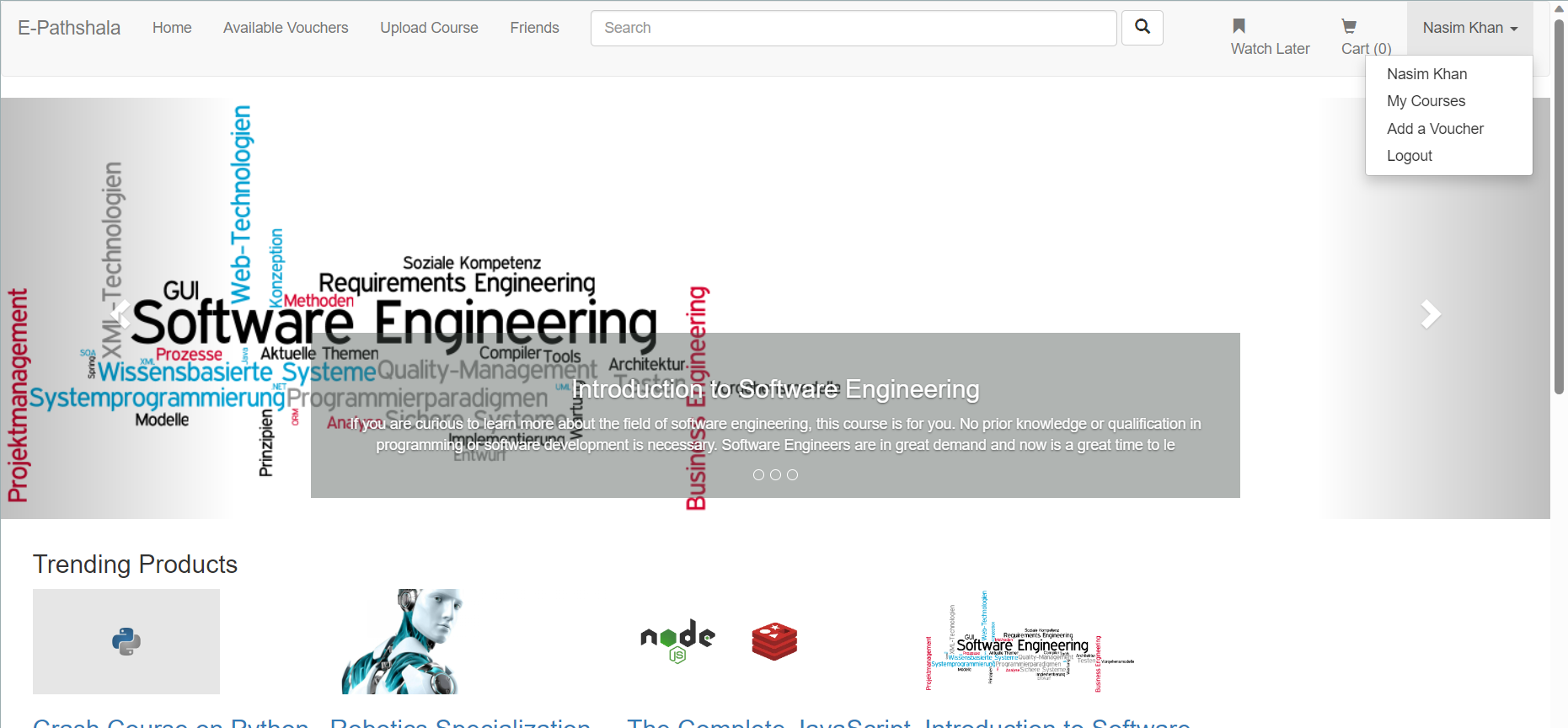The image size is (1568, 728).
Task: Open the robot course image
Action: coord(403,641)
